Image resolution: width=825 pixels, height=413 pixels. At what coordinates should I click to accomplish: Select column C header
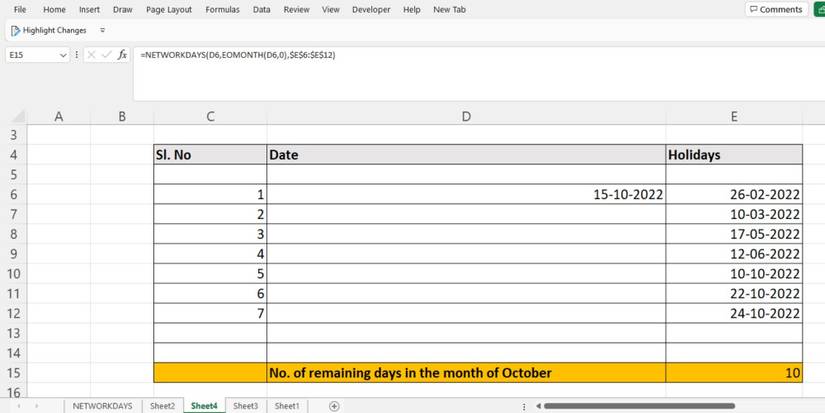[210, 117]
